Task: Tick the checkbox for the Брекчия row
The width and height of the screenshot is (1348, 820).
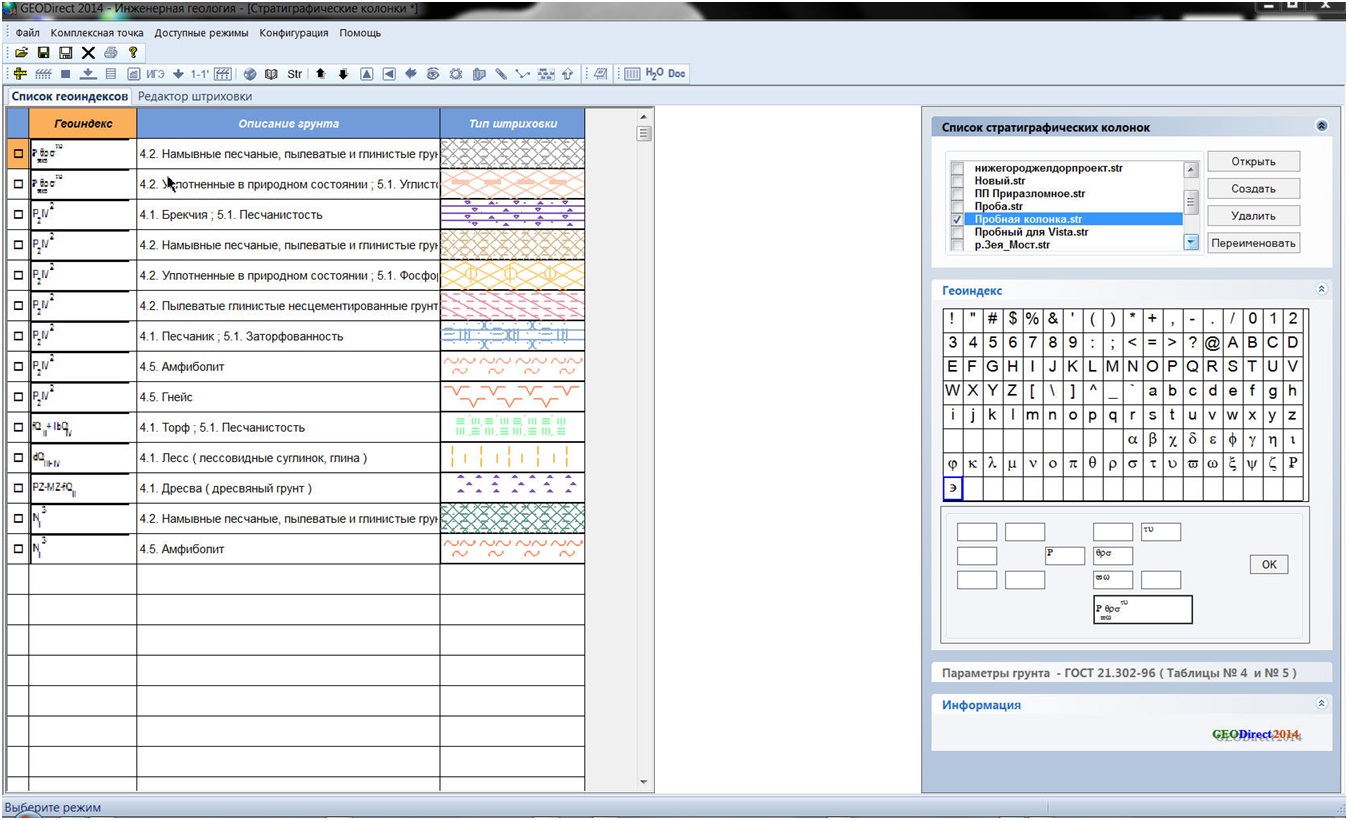Action: pos(18,215)
